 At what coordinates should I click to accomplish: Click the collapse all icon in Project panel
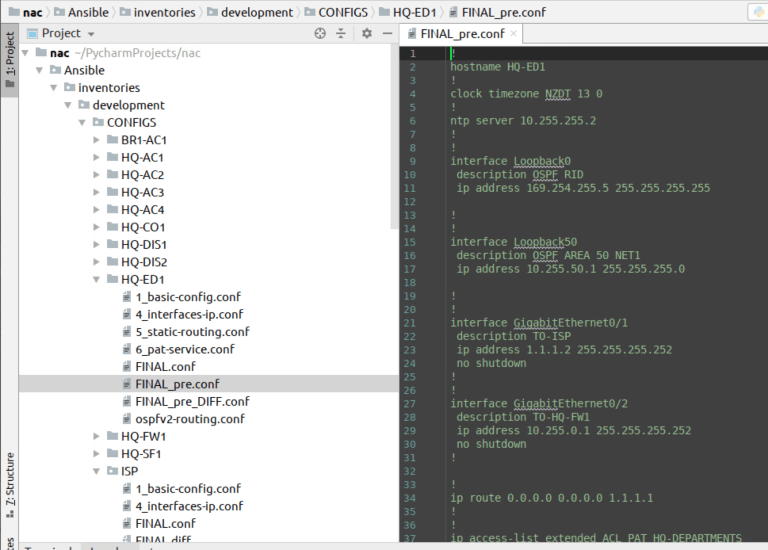[341, 33]
